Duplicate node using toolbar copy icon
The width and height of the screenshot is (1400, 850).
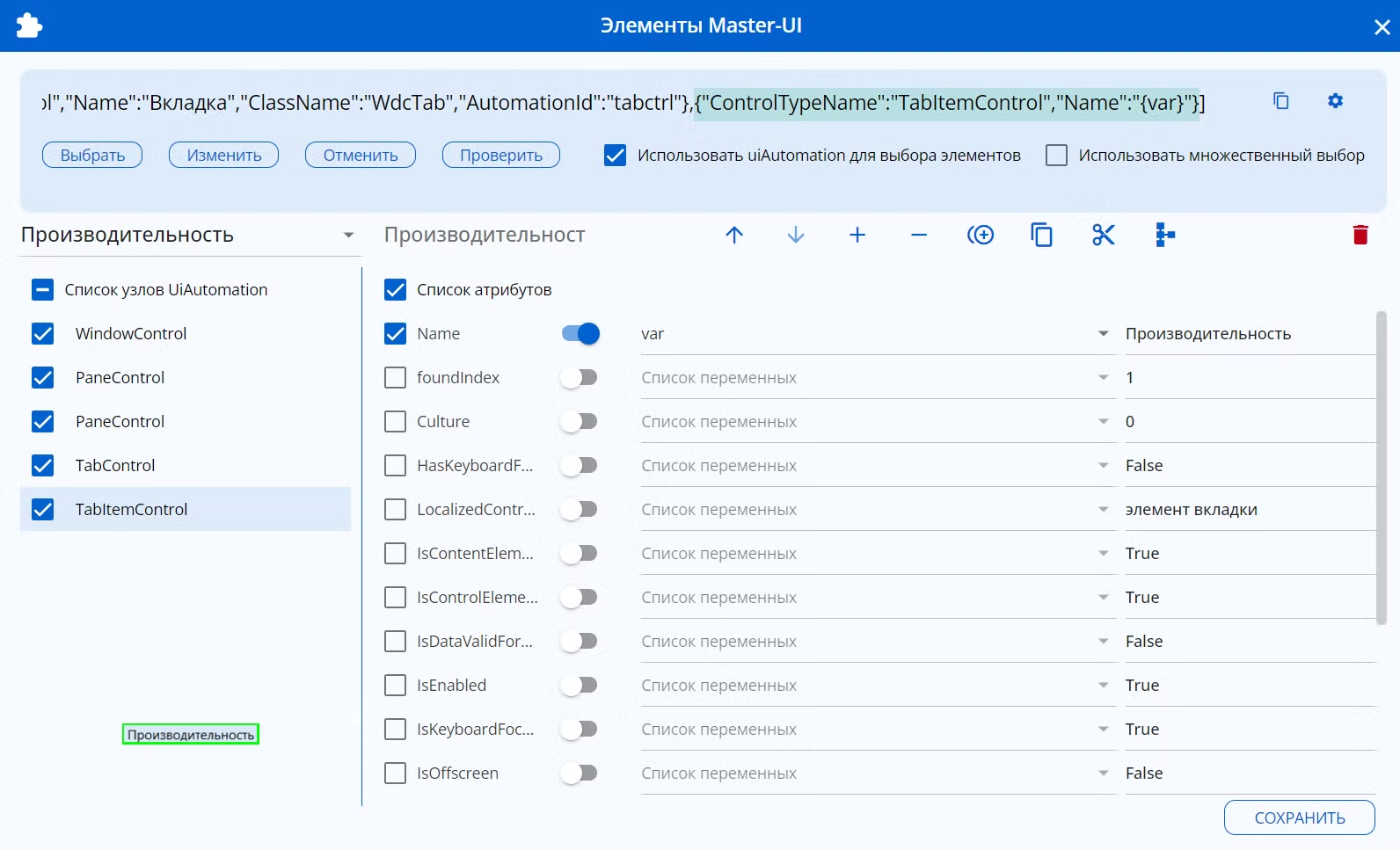click(x=1042, y=235)
